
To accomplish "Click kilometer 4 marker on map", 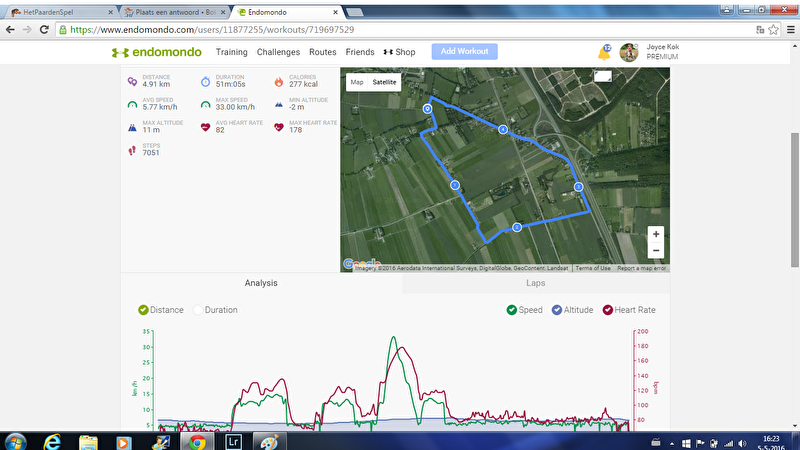I will point(503,130).
